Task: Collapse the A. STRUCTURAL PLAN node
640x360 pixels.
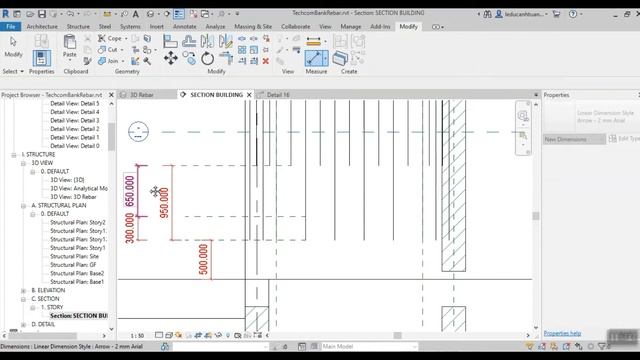Action: (x=23, y=206)
